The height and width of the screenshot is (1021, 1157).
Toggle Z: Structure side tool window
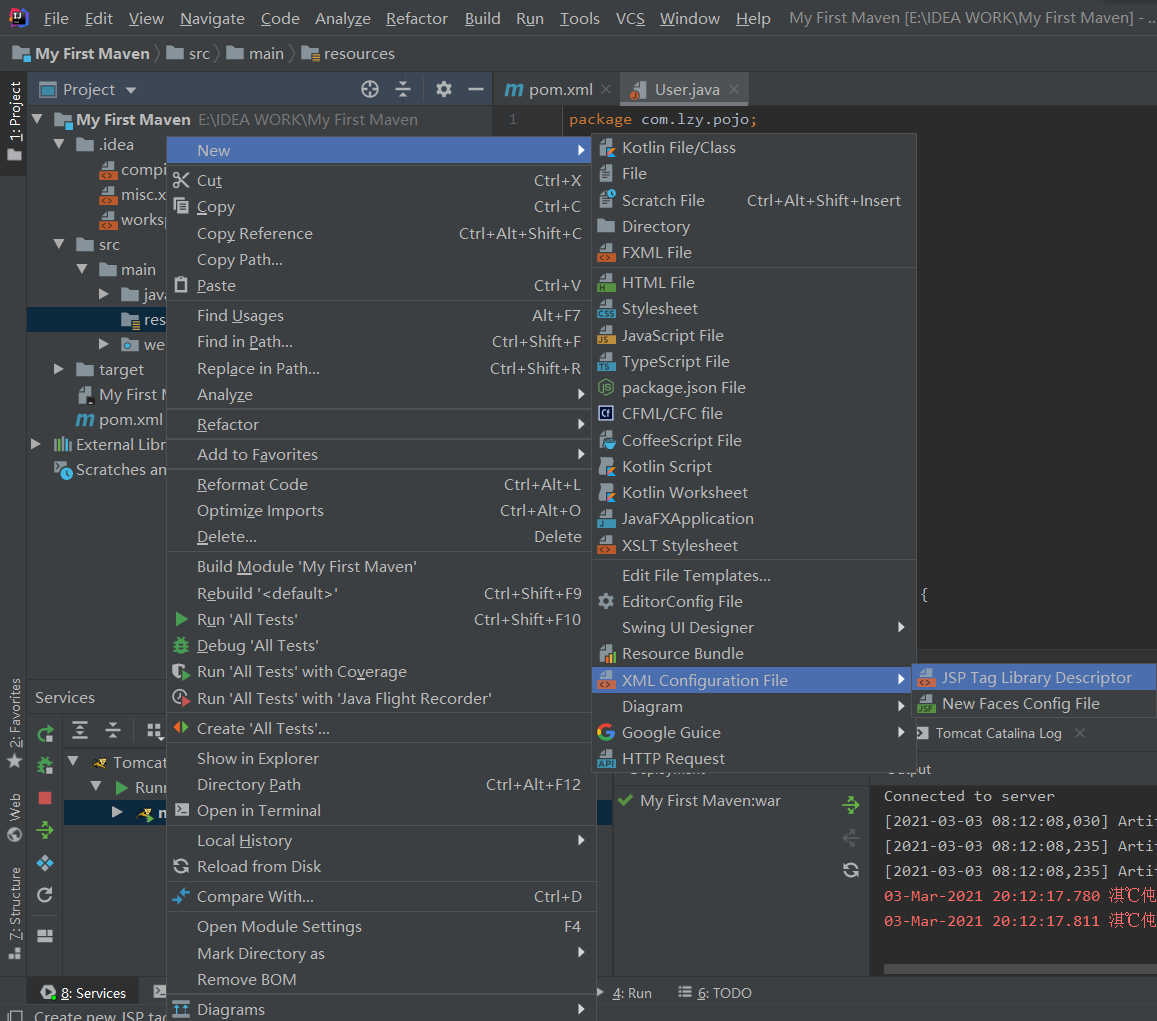coord(14,913)
